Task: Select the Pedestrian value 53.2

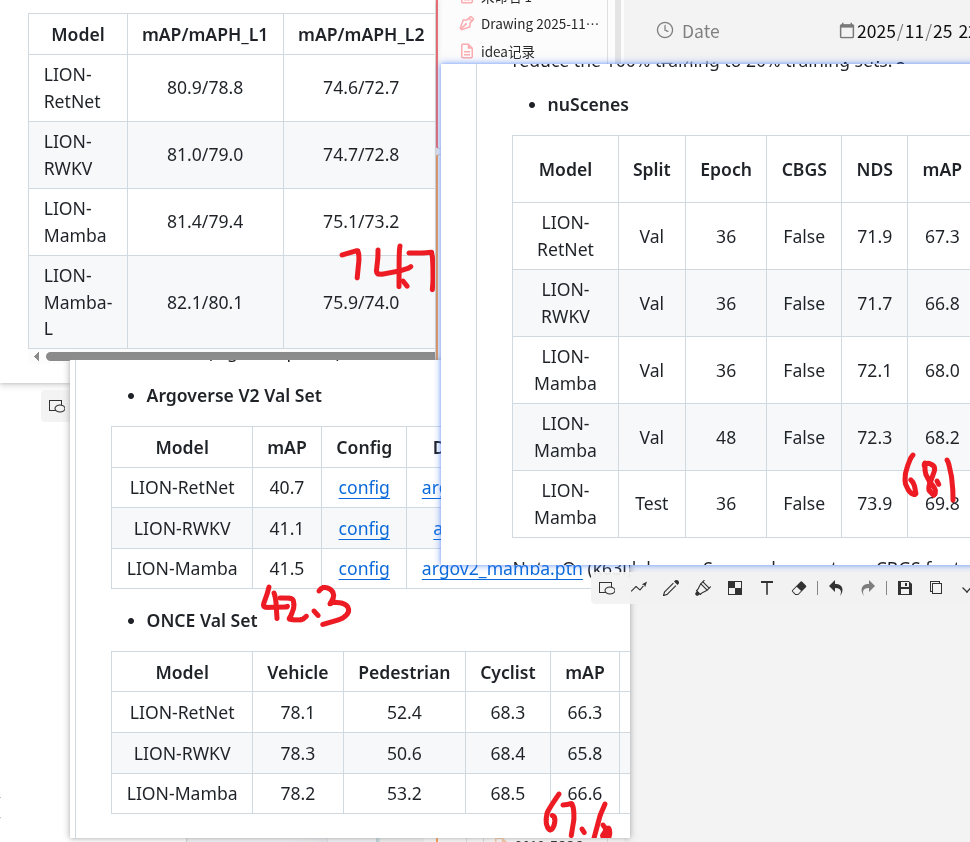Action: (x=404, y=794)
